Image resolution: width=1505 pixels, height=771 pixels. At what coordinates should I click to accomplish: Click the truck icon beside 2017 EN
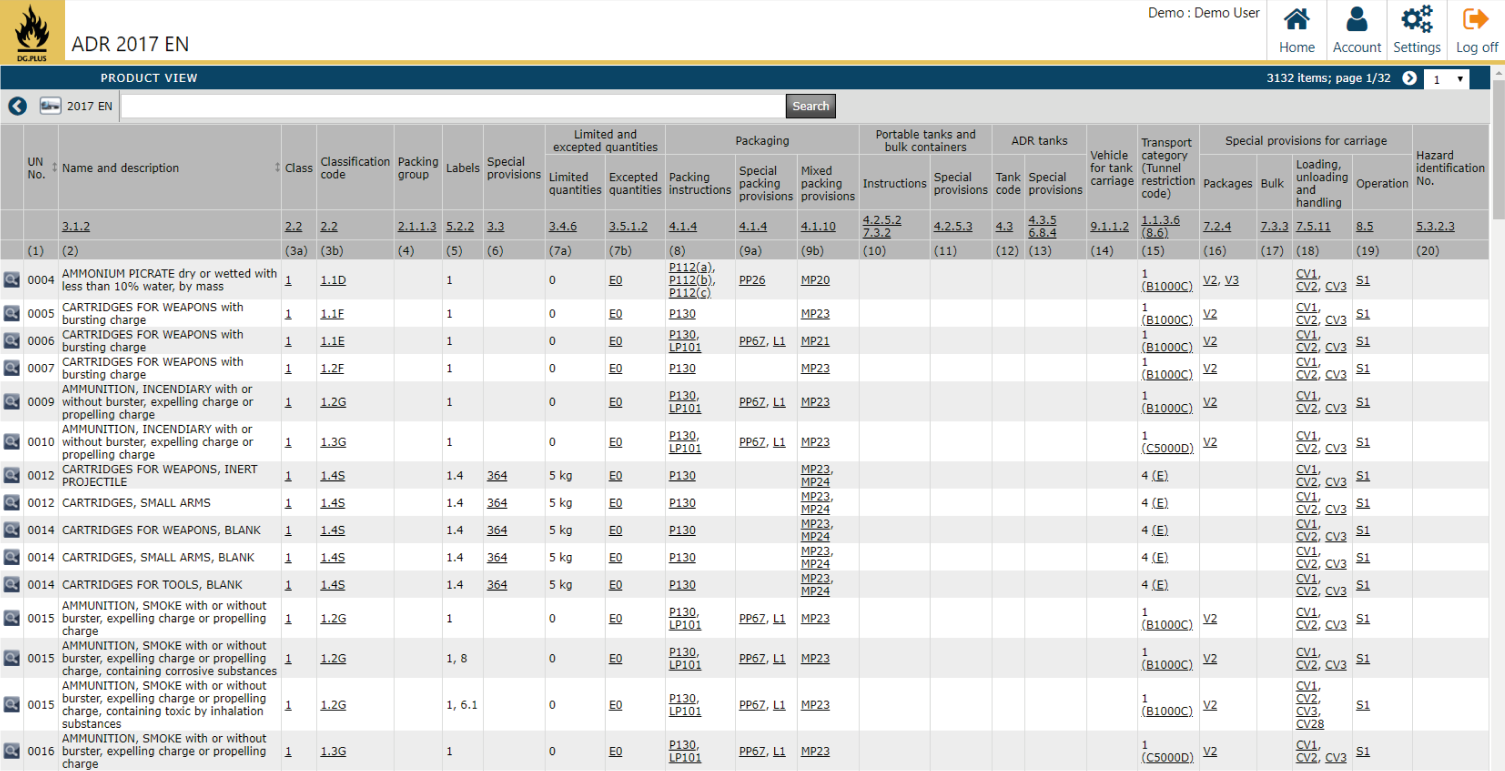coord(51,106)
